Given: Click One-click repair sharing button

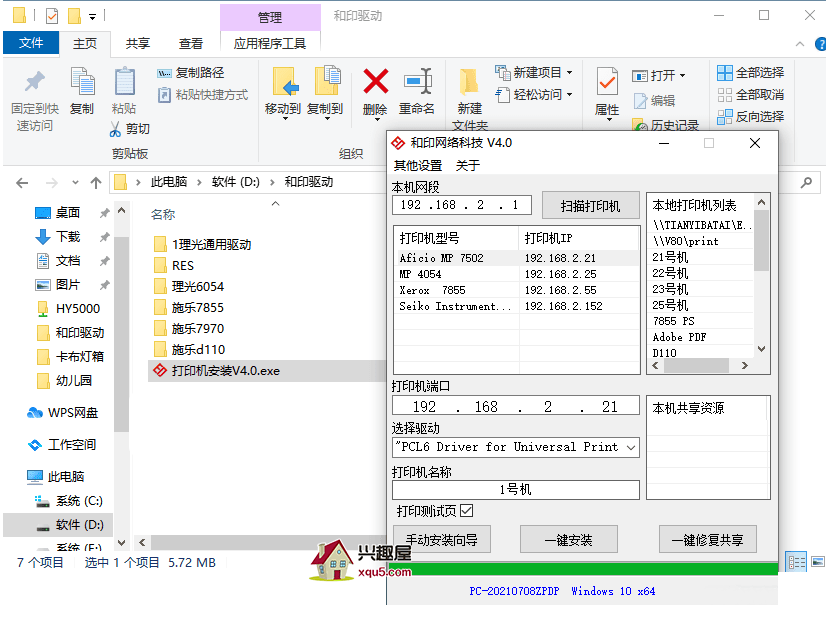Looking at the screenshot, I should [707, 539].
